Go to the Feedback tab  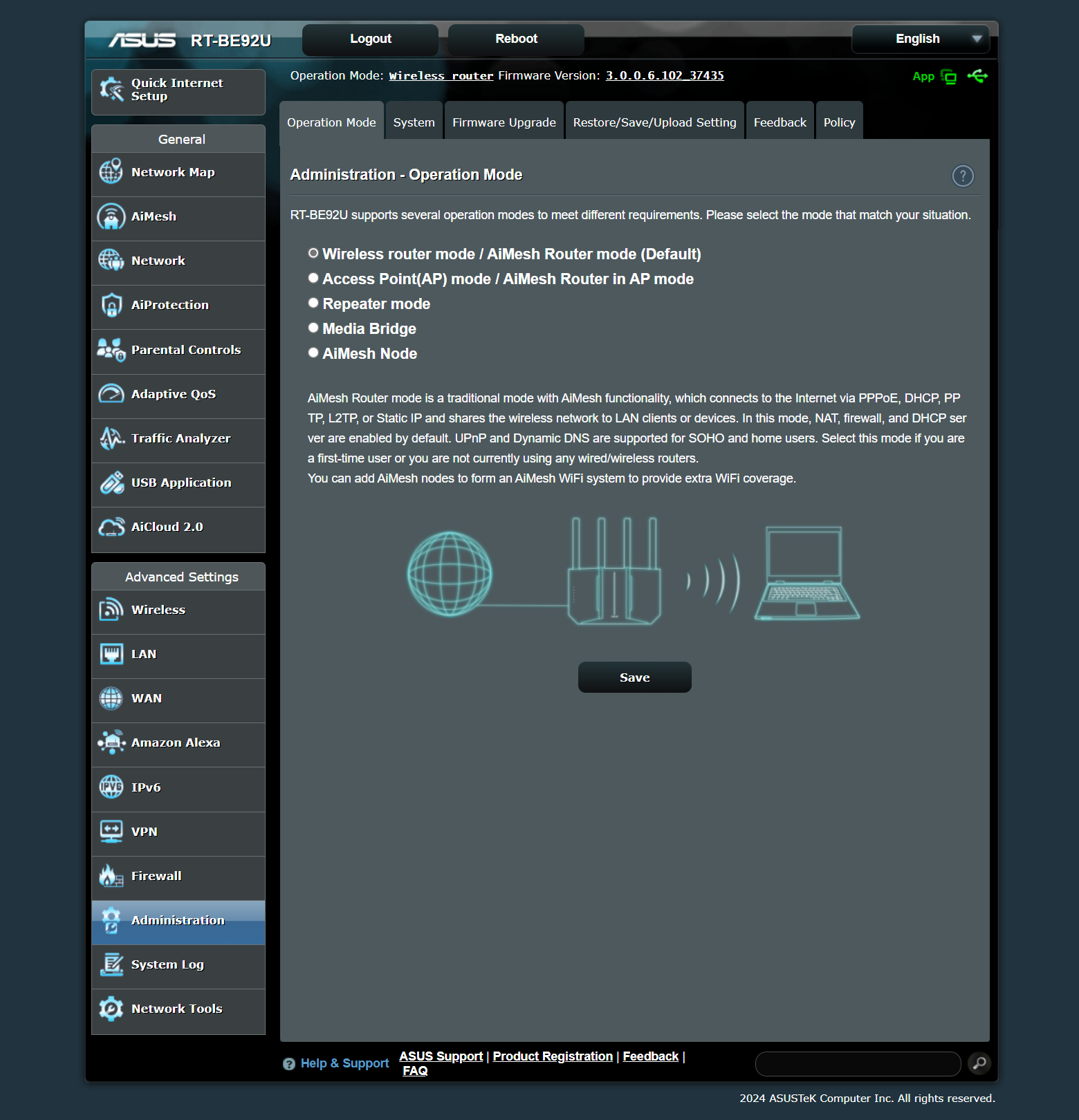tap(780, 122)
